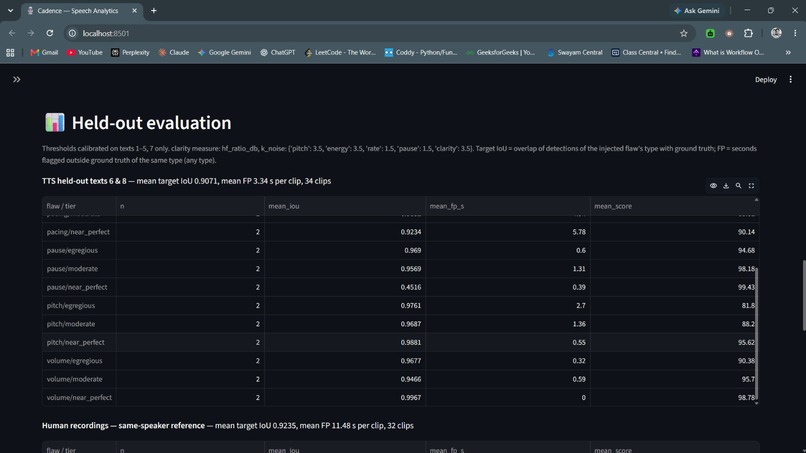This screenshot has height=453, width=806.
Task: Open the YouTube bookmark
Action: pyautogui.click(x=85, y=52)
